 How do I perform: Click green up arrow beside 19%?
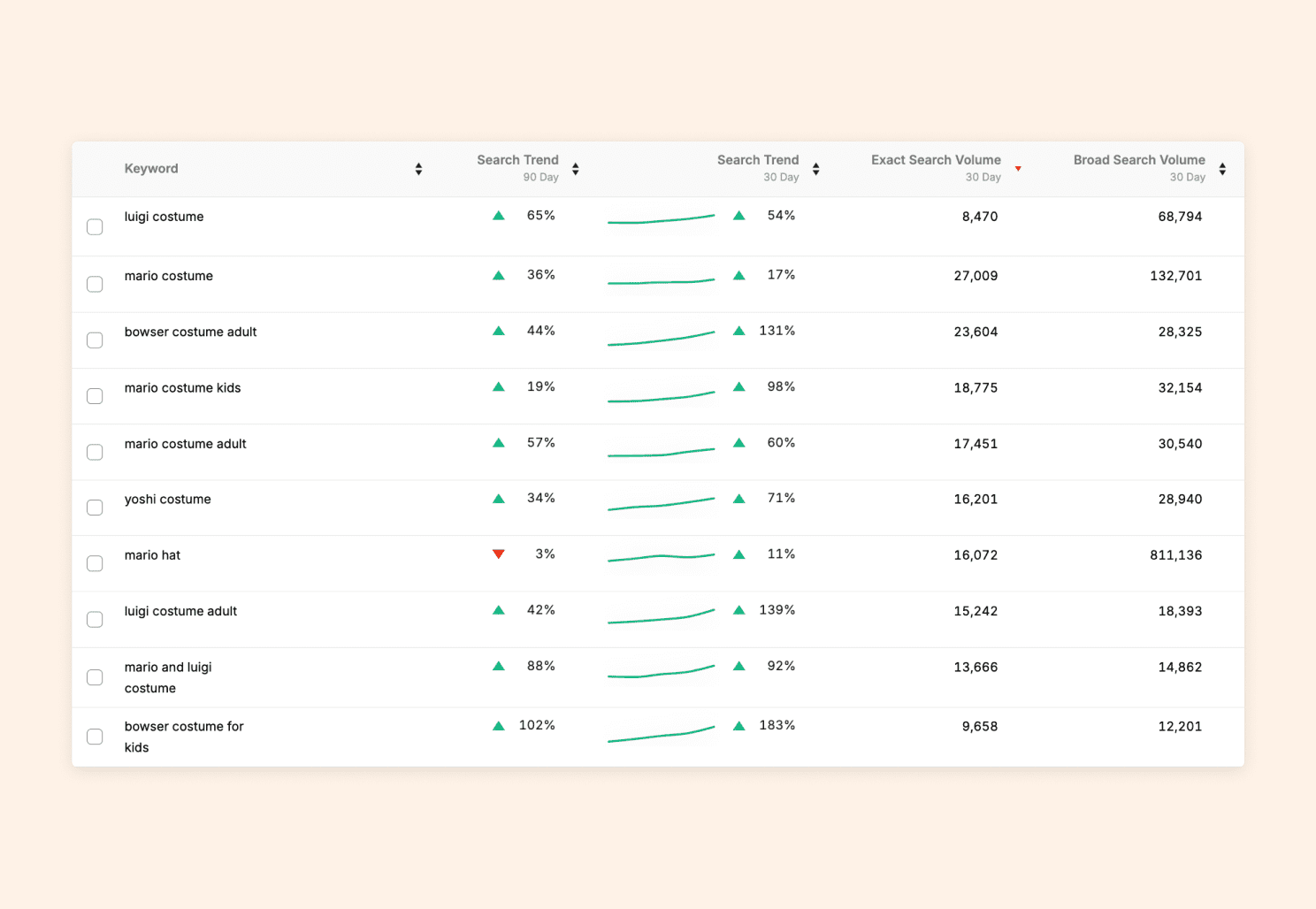point(499,387)
